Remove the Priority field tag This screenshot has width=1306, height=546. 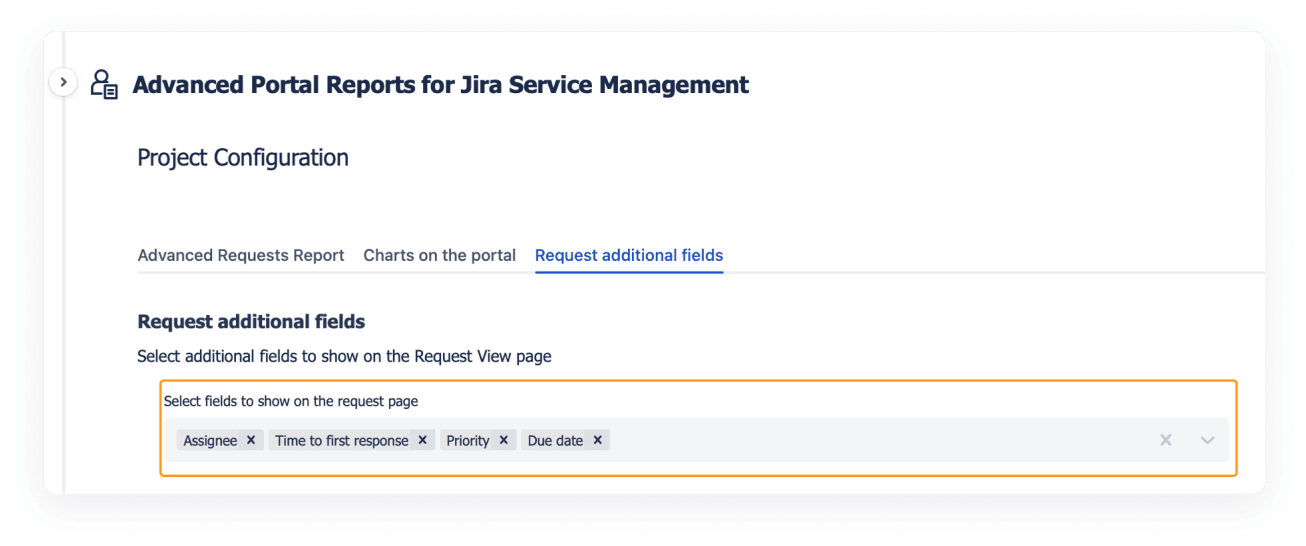[x=504, y=440]
